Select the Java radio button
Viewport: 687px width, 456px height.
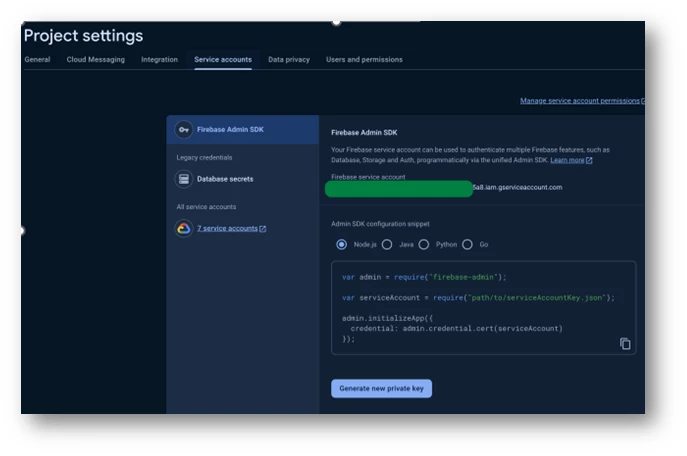coord(387,244)
